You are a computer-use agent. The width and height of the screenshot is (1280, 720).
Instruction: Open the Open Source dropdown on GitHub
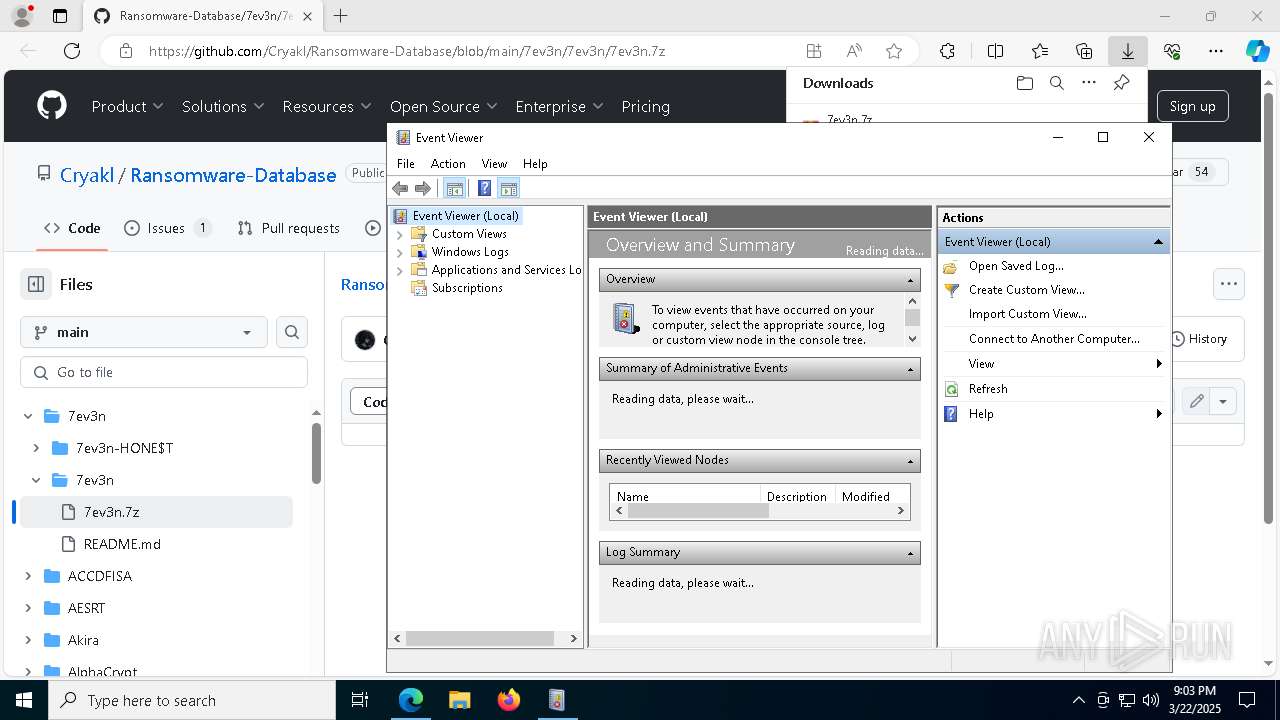443,106
